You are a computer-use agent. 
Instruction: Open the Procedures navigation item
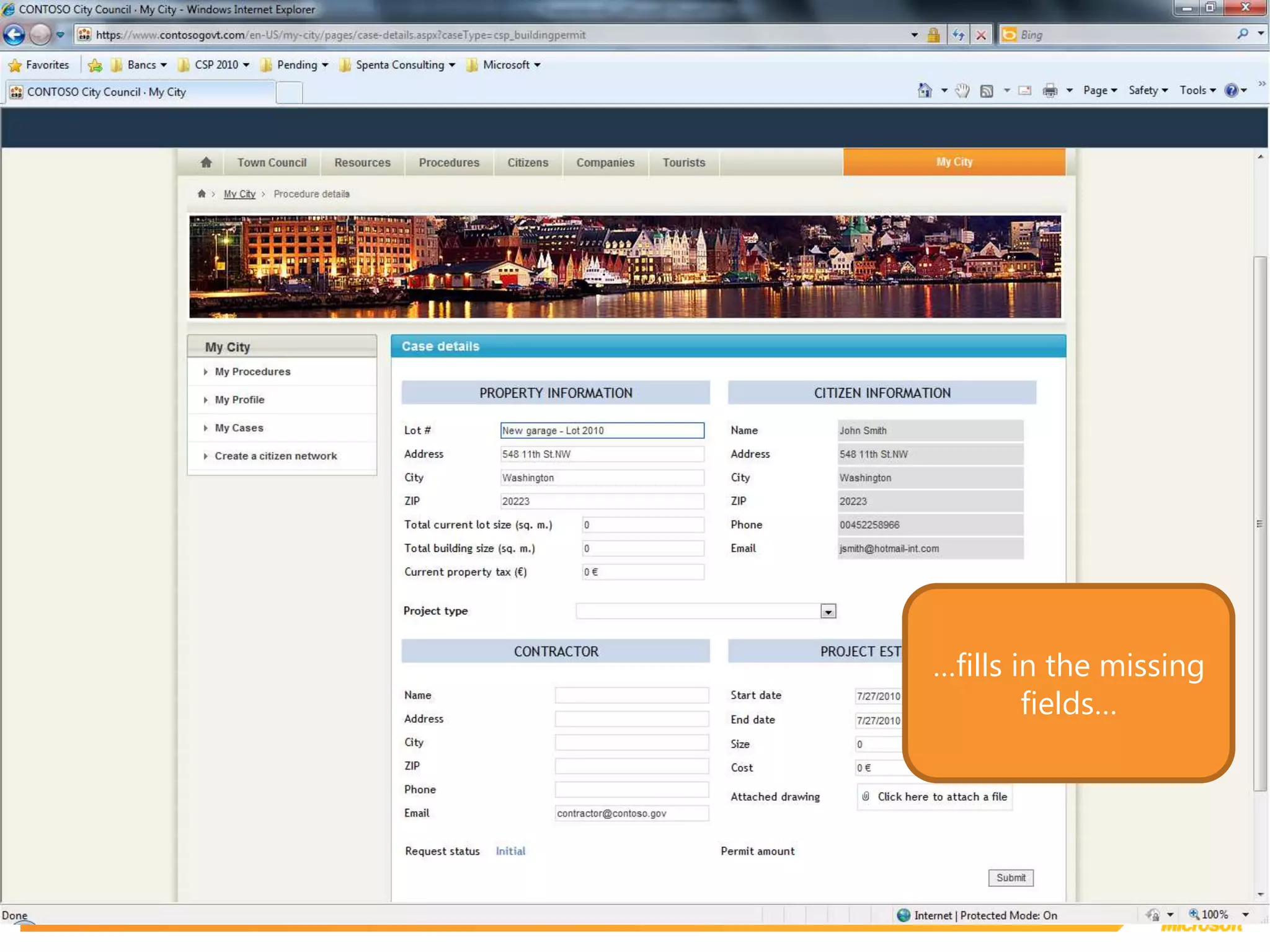(x=449, y=162)
